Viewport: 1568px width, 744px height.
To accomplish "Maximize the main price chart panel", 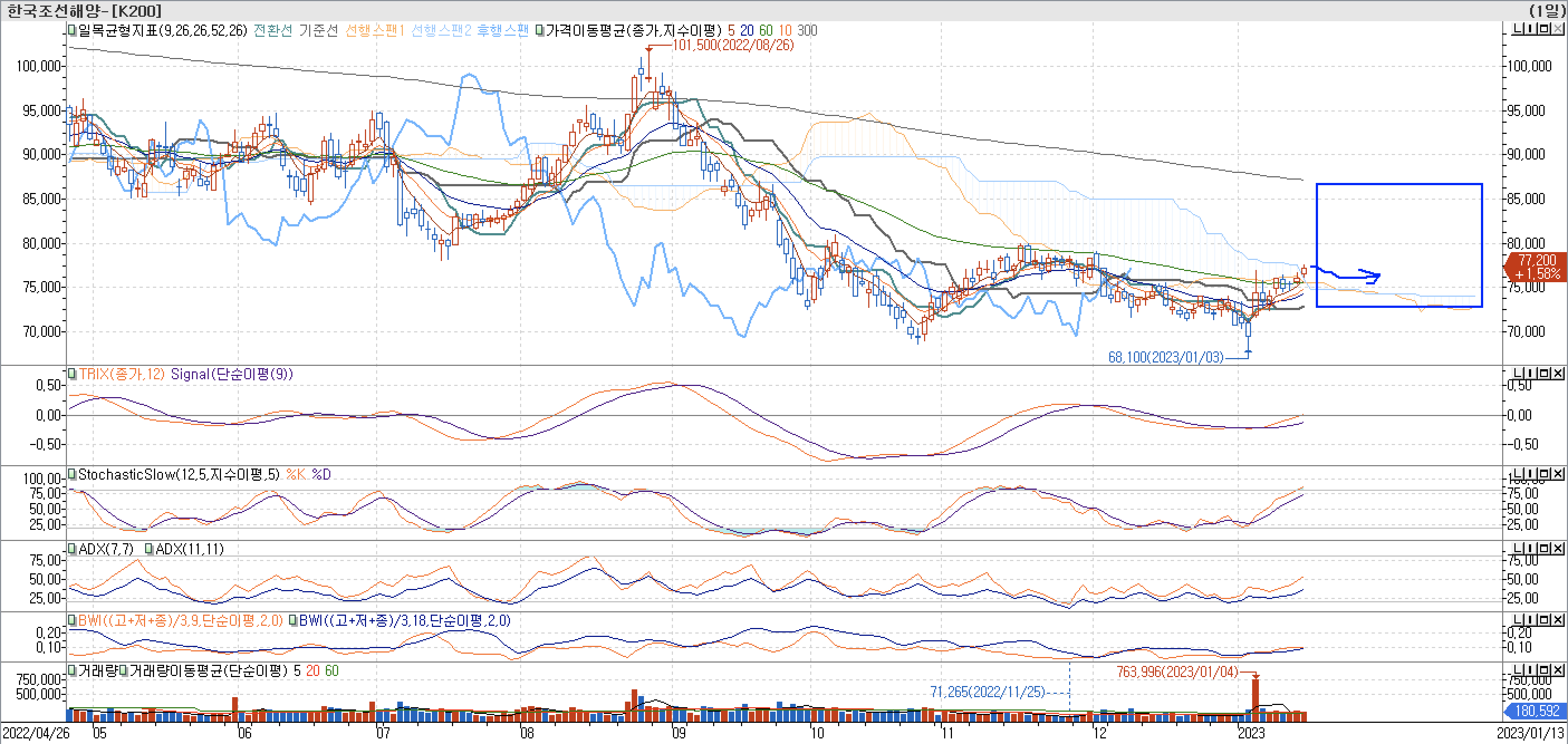I will [x=1543, y=28].
